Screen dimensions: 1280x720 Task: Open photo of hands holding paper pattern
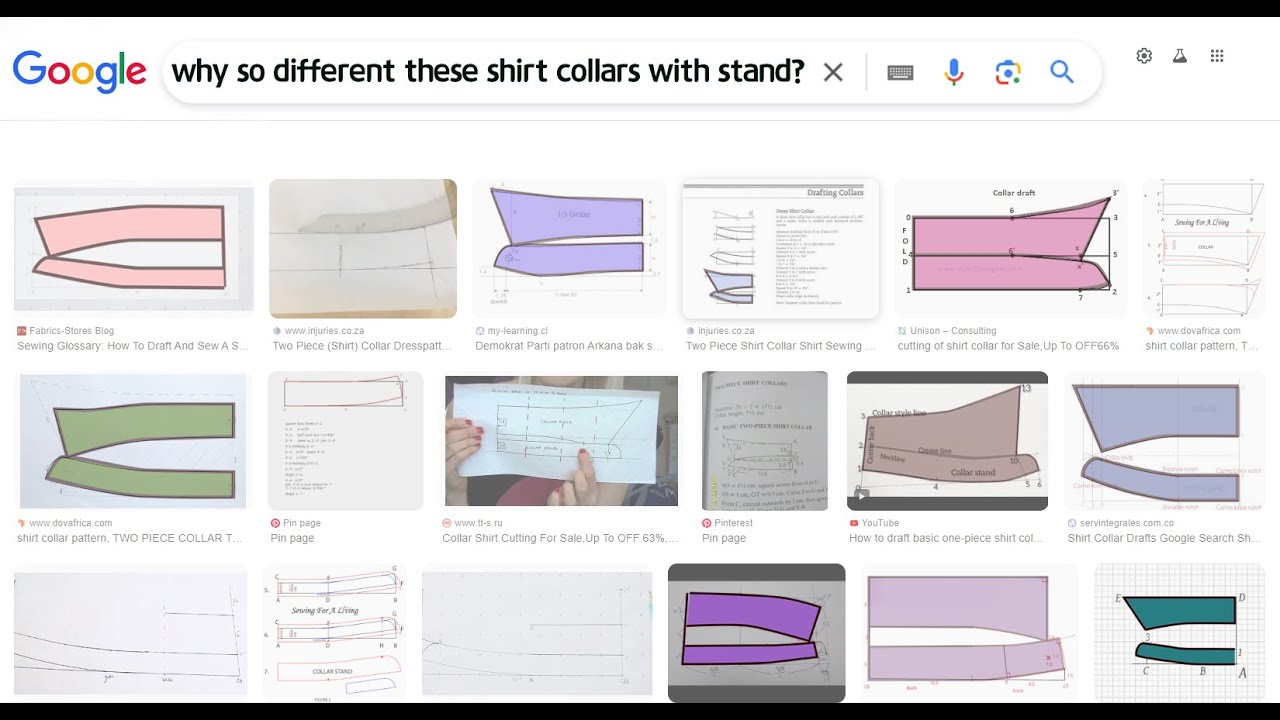pyautogui.click(x=561, y=441)
